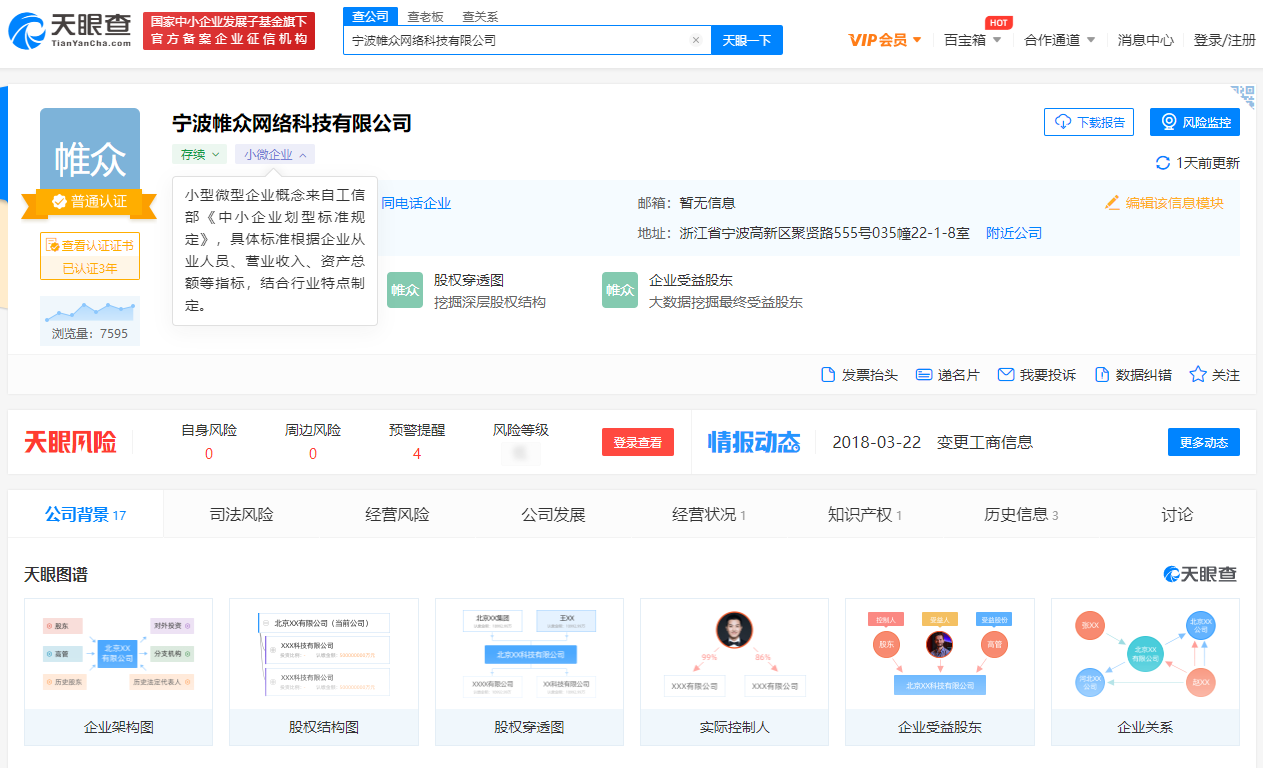Click the 我要投诉 envelope icon
The height and width of the screenshot is (768, 1263).
[1006, 375]
